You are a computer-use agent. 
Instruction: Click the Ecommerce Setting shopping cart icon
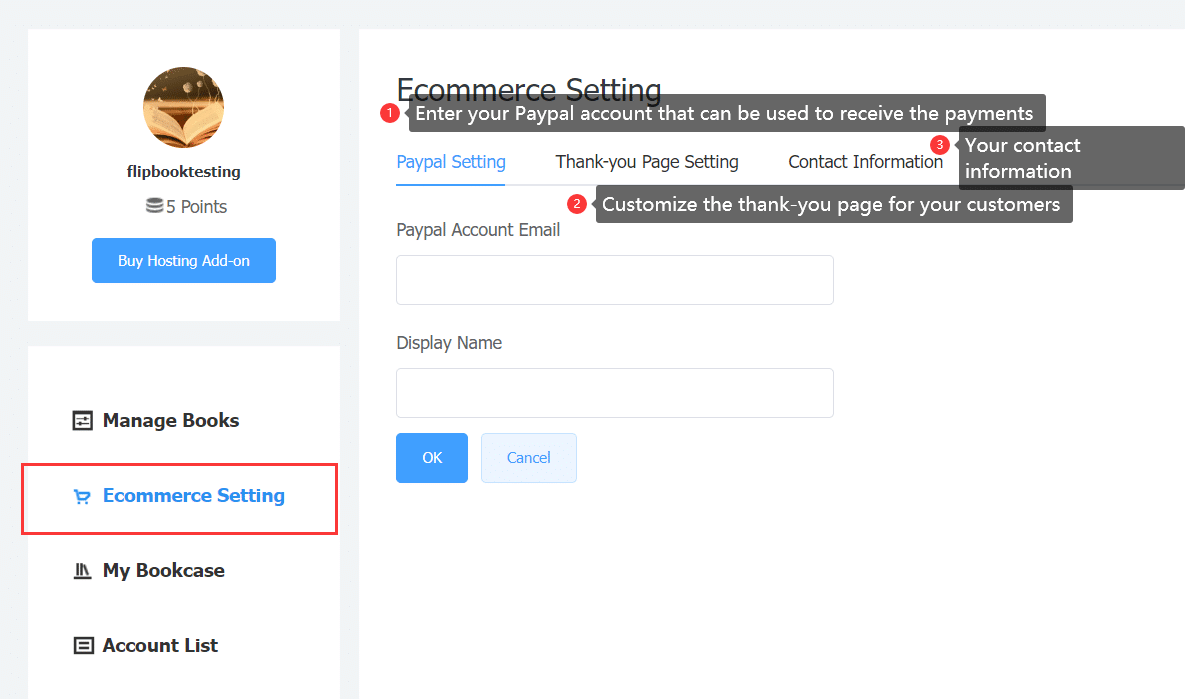coord(82,496)
